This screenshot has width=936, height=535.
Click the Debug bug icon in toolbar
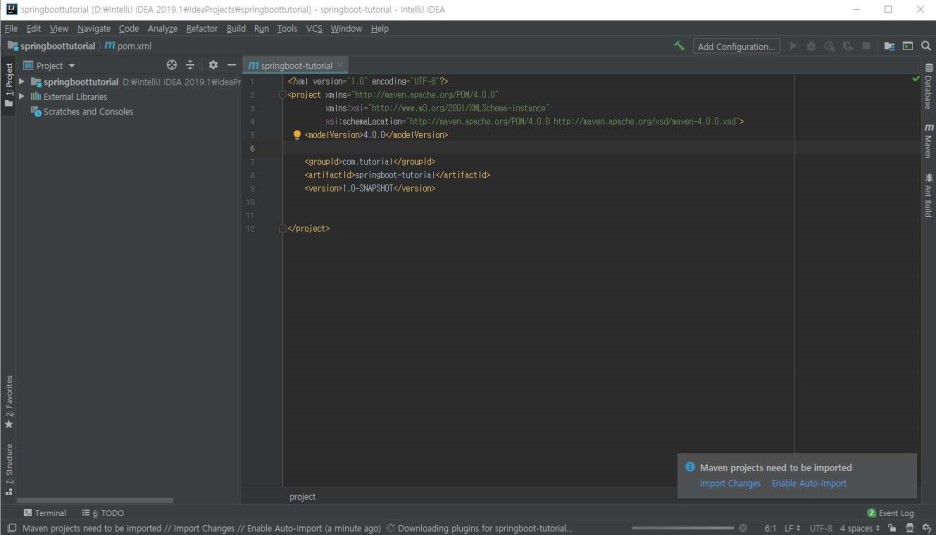(811, 46)
